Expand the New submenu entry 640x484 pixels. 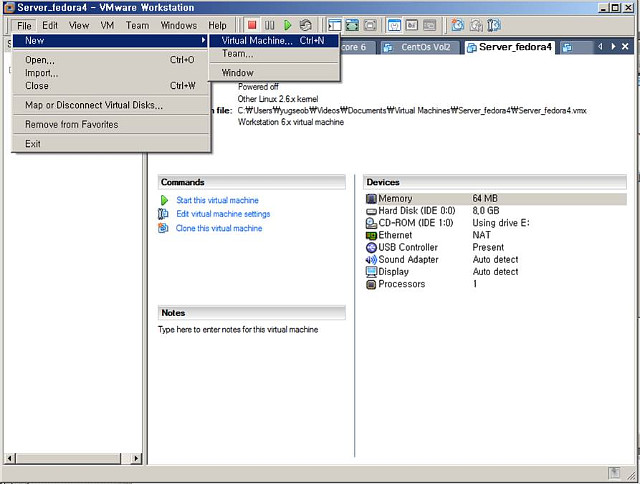point(110,40)
